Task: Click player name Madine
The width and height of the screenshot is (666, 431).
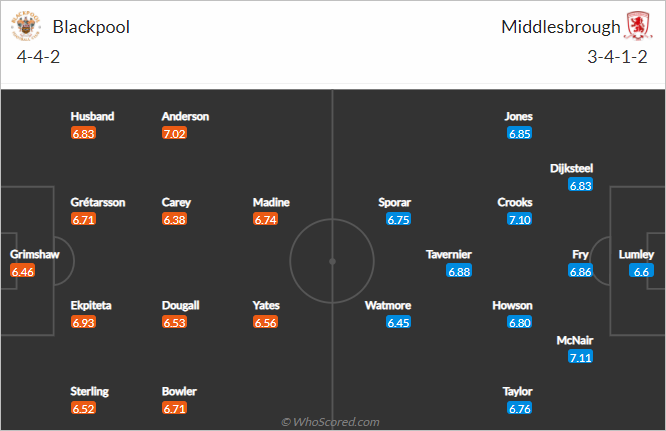Action: (x=271, y=202)
